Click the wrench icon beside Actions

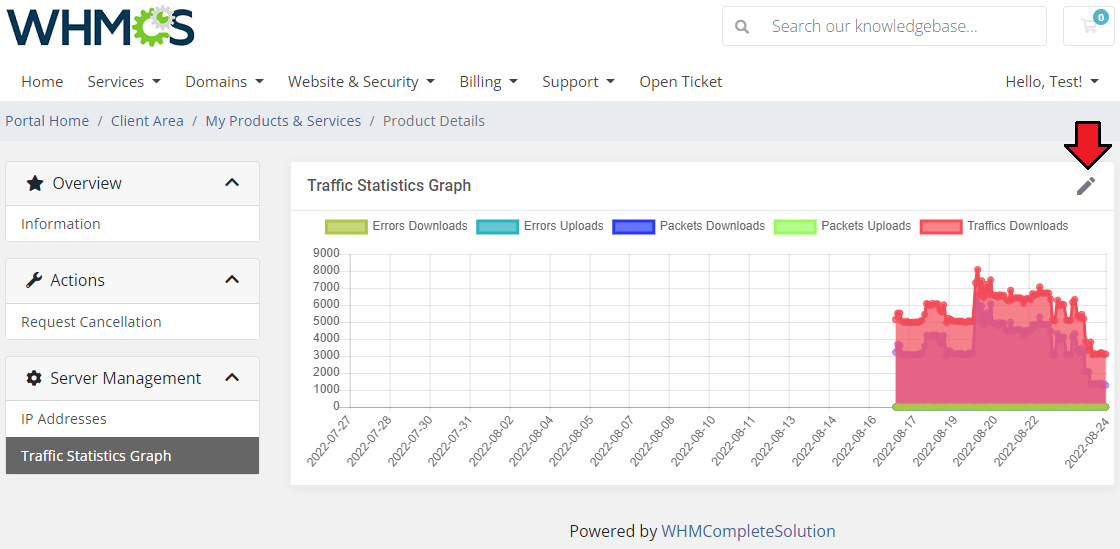tap(34, 281)
